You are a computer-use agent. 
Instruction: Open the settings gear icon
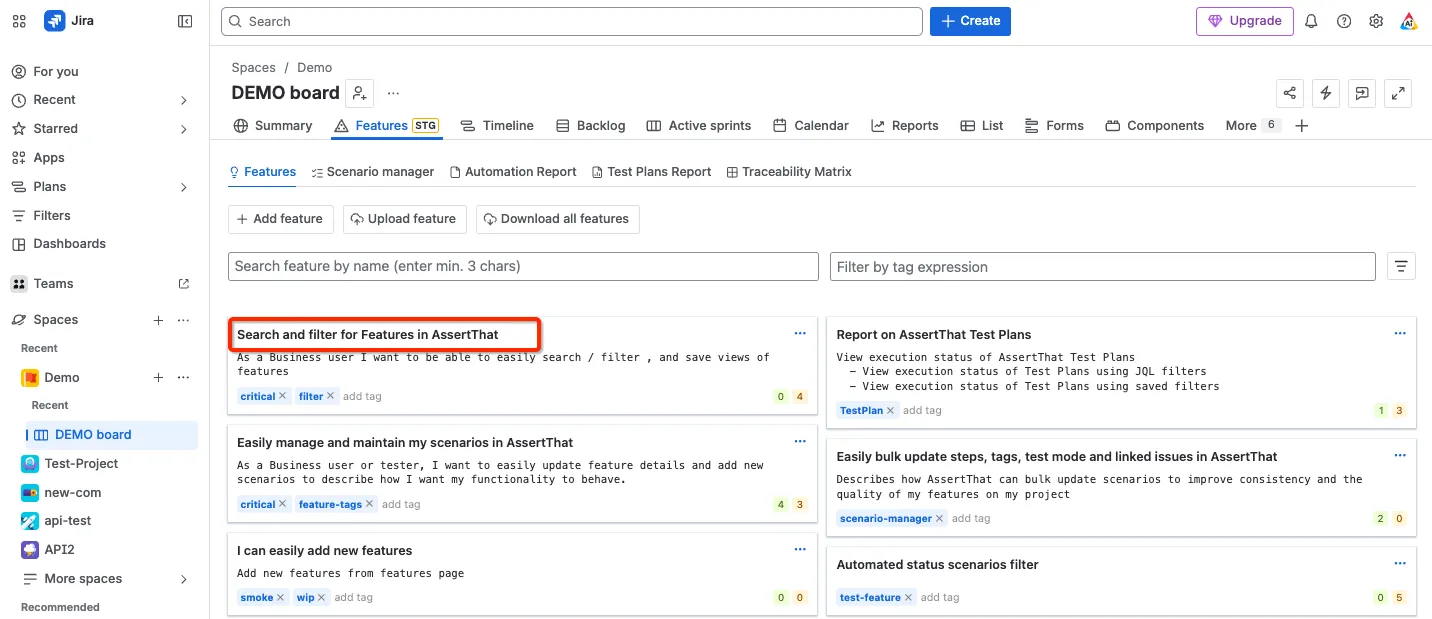(x=1376, y=21)
